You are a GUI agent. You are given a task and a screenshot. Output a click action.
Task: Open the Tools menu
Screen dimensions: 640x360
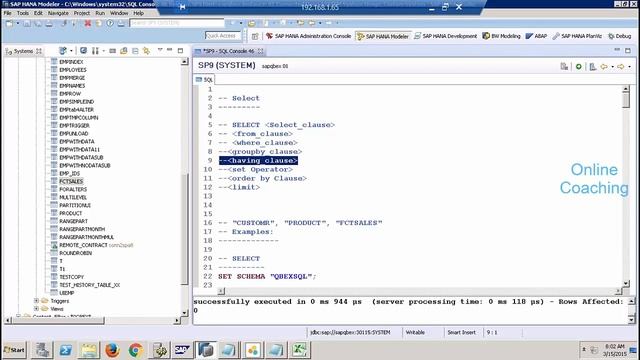tap(23, 13)
